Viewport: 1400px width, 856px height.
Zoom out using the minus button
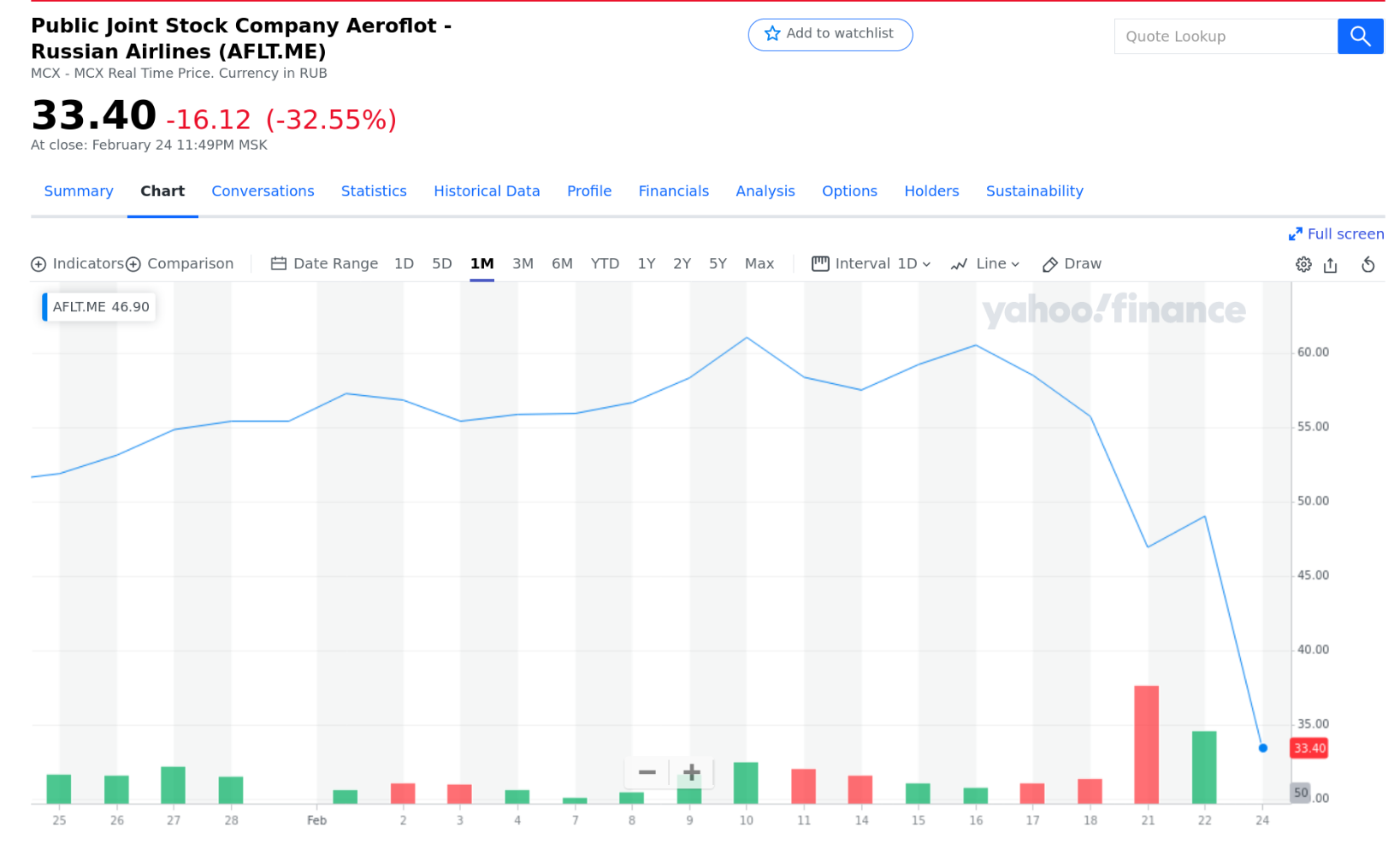point(647,772)
